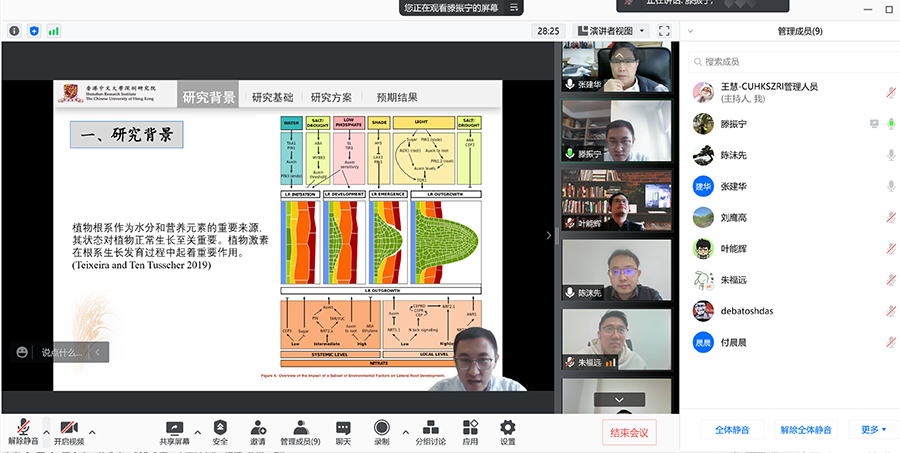This screenshot has height=453, width=900.
Task: Mute 滕振宁 via green mic icon in list
Action: [x=891, y=123]
